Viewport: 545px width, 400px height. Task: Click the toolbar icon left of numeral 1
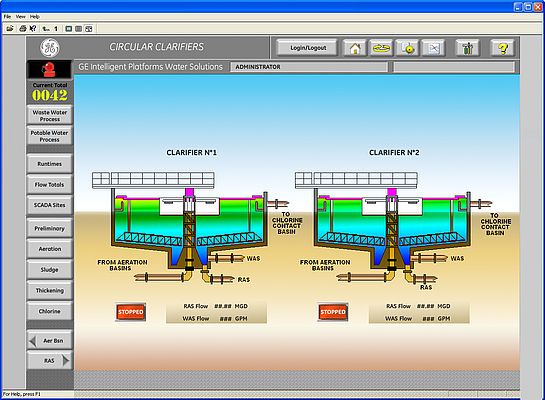pos(46,28)
